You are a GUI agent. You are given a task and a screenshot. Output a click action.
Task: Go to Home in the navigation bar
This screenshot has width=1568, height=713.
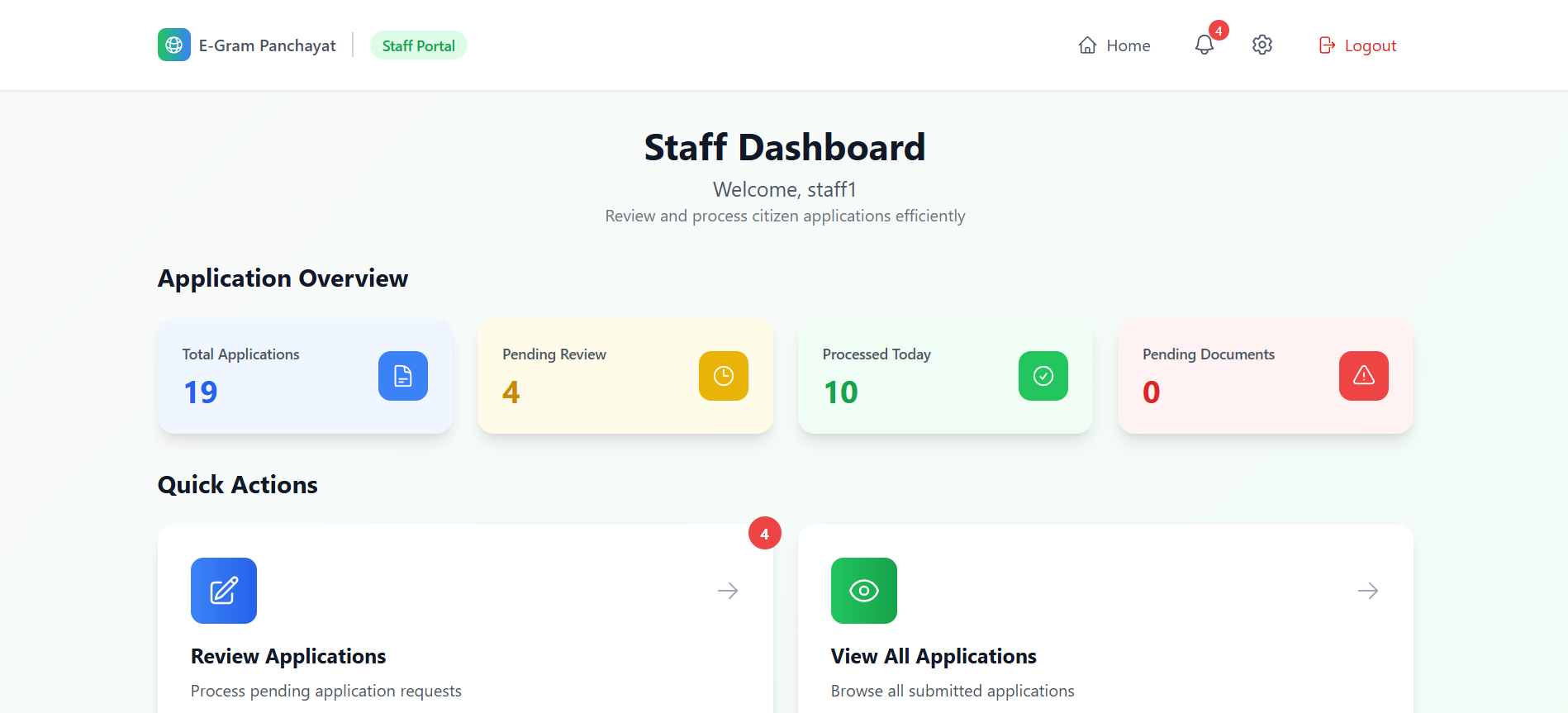[x=1114, y=45]
